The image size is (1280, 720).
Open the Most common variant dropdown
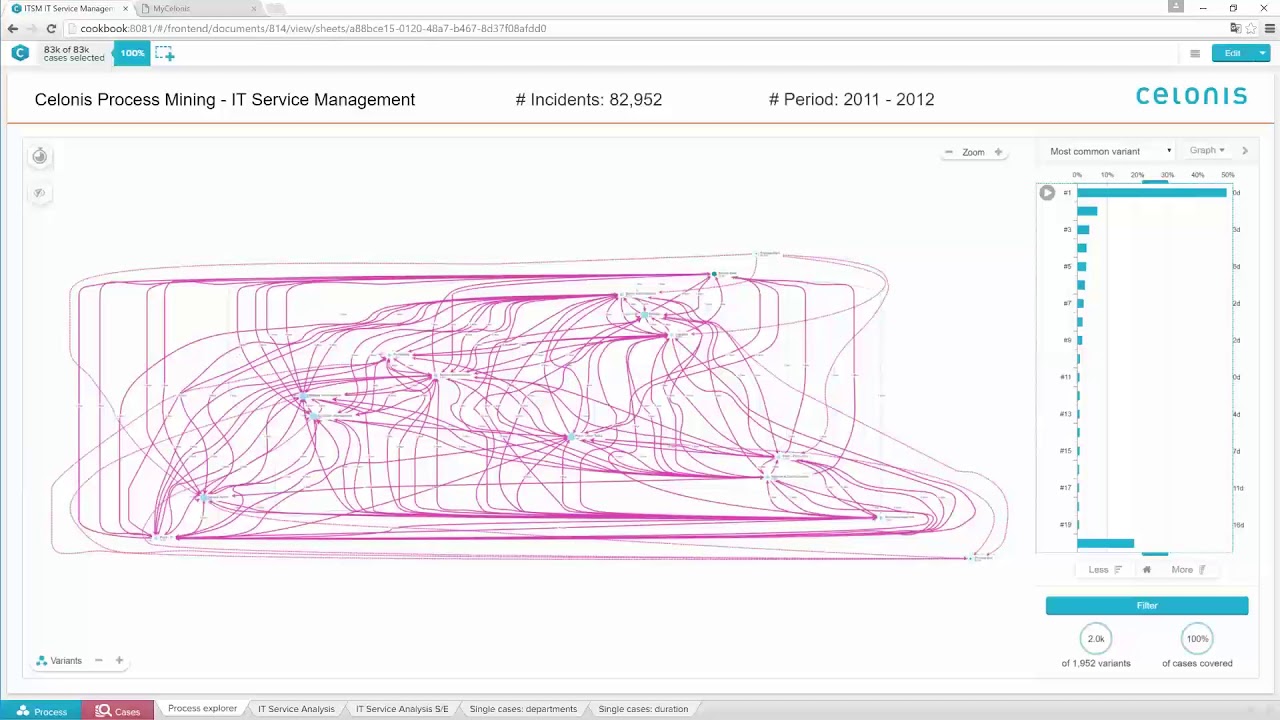pyautogui.click(x=1110, y=151)
